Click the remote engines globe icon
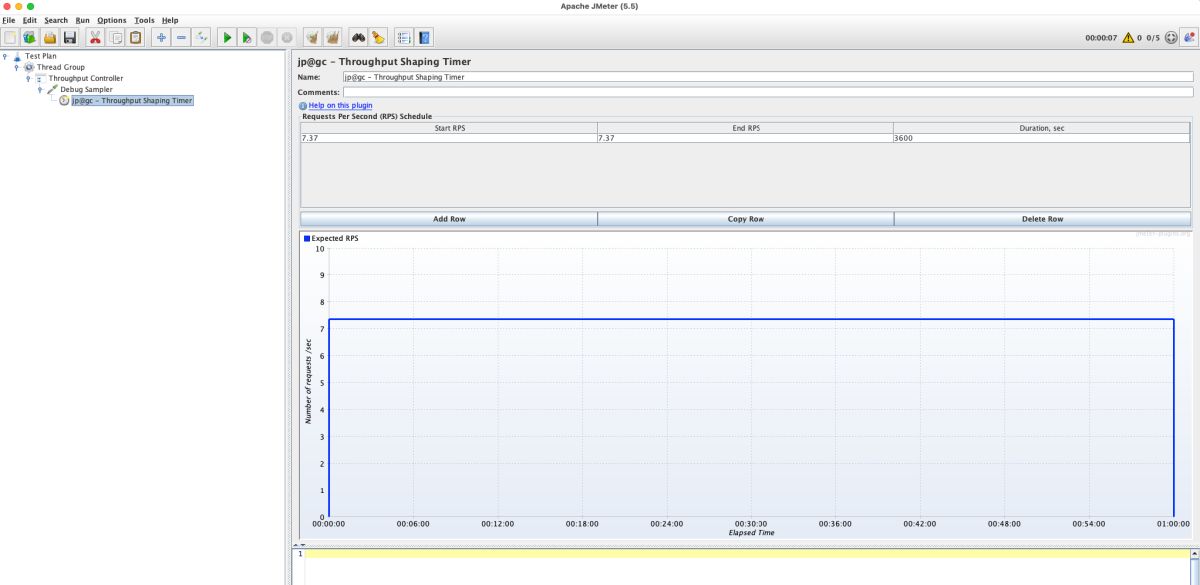The height and width of the screenshot is (585, 1200). click(1172, 38)
